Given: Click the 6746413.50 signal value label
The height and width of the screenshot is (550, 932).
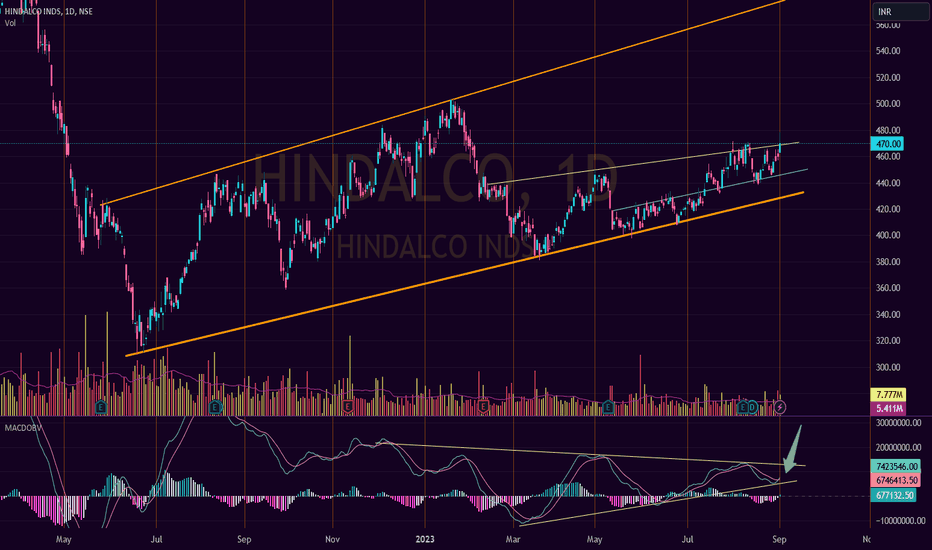Looking at the screenshot, I should 896,480.
